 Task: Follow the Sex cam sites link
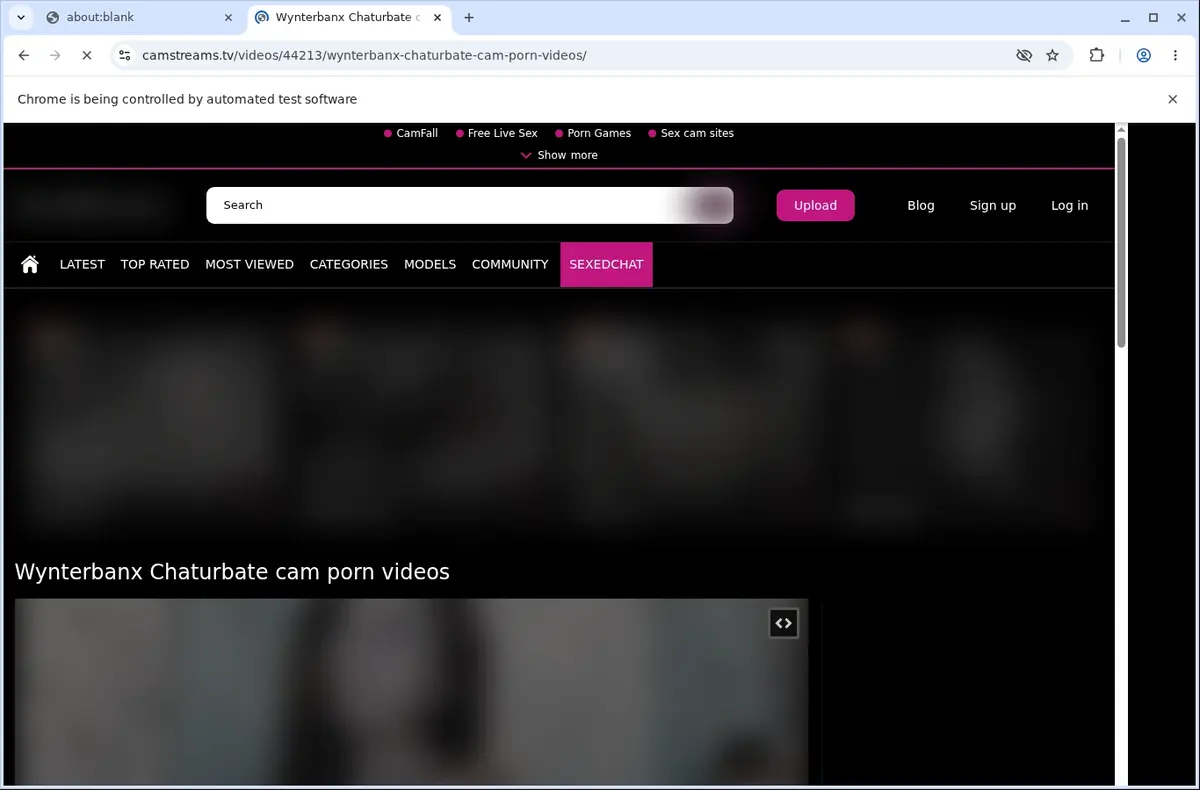[691, 133]
